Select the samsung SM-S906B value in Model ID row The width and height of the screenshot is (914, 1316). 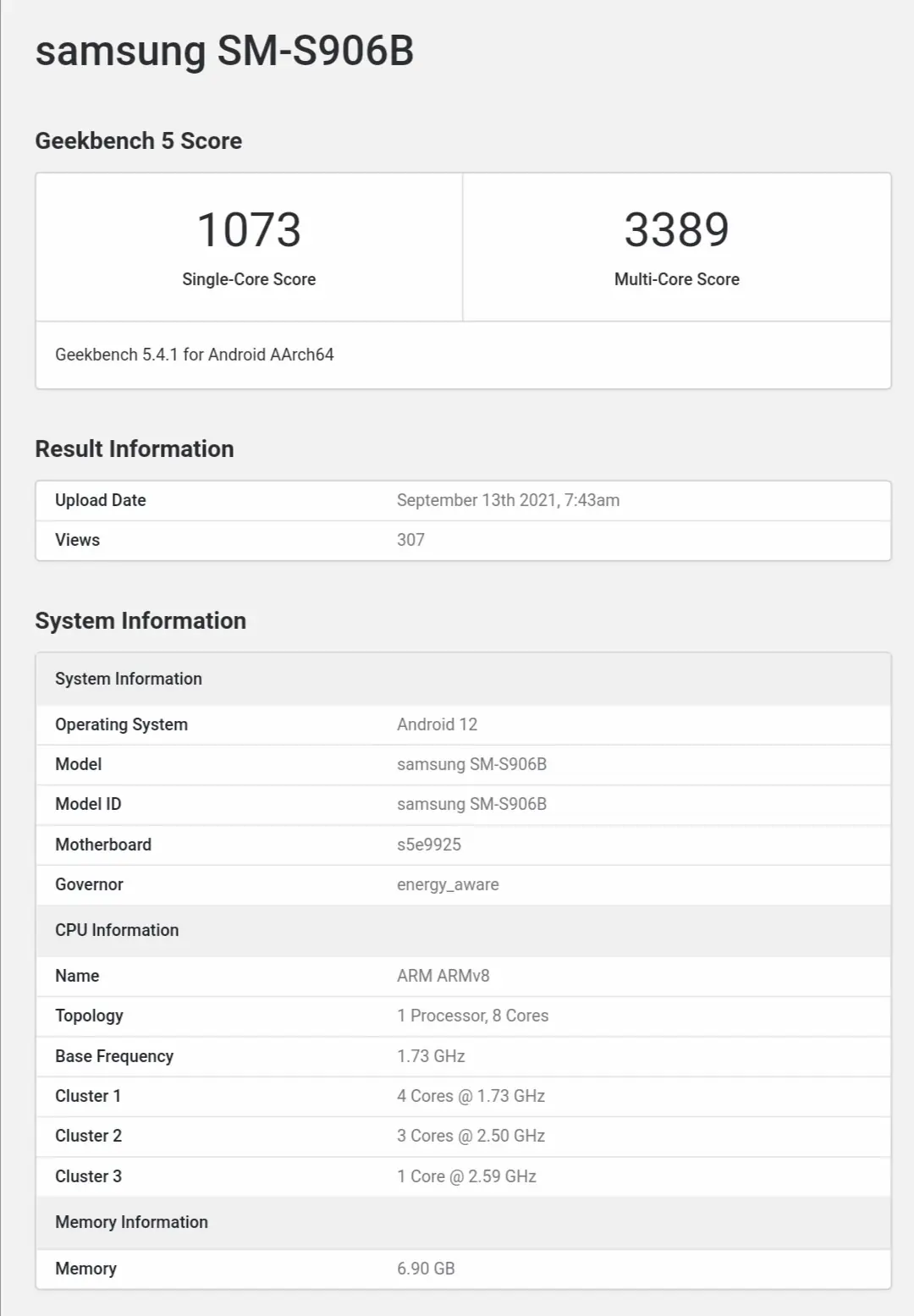coord(472,804)
